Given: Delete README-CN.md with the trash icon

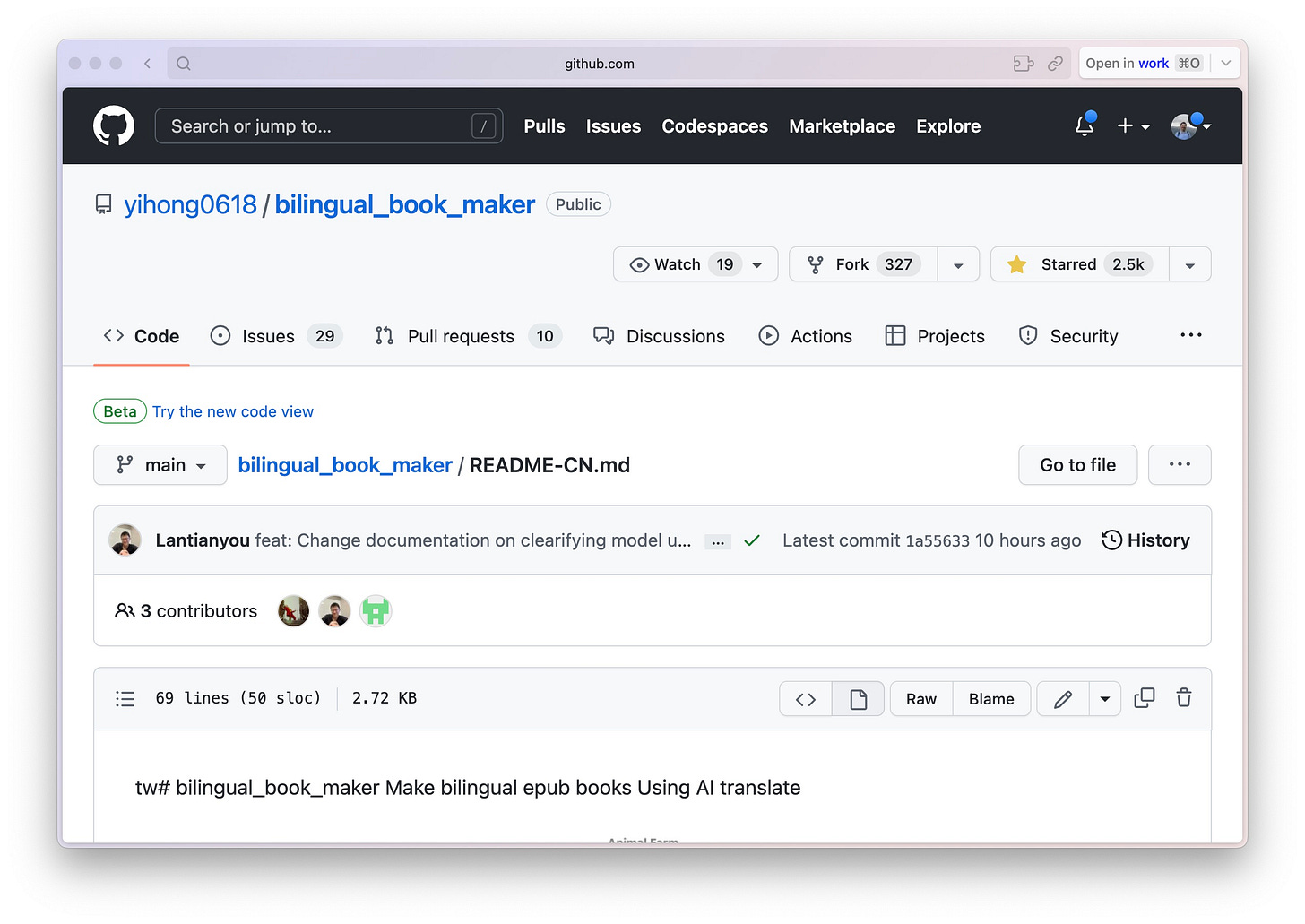Looking at the screenshot, I should click(x=1184, y=698).
